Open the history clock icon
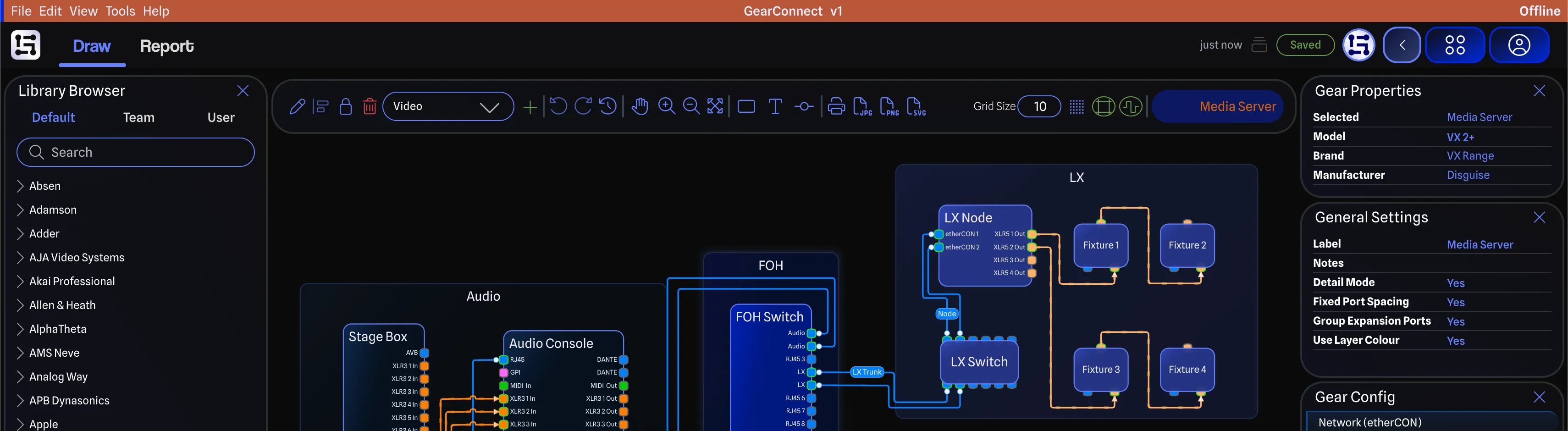This screenshot has width=1568, height=431. click(607, 106)
